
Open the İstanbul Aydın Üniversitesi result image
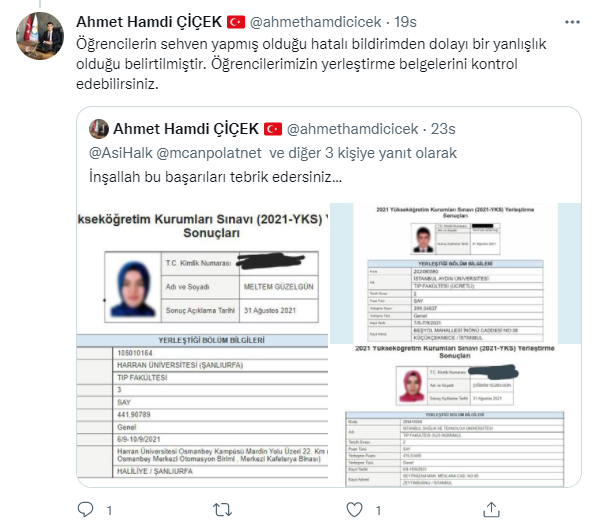[x=456, y=273]
